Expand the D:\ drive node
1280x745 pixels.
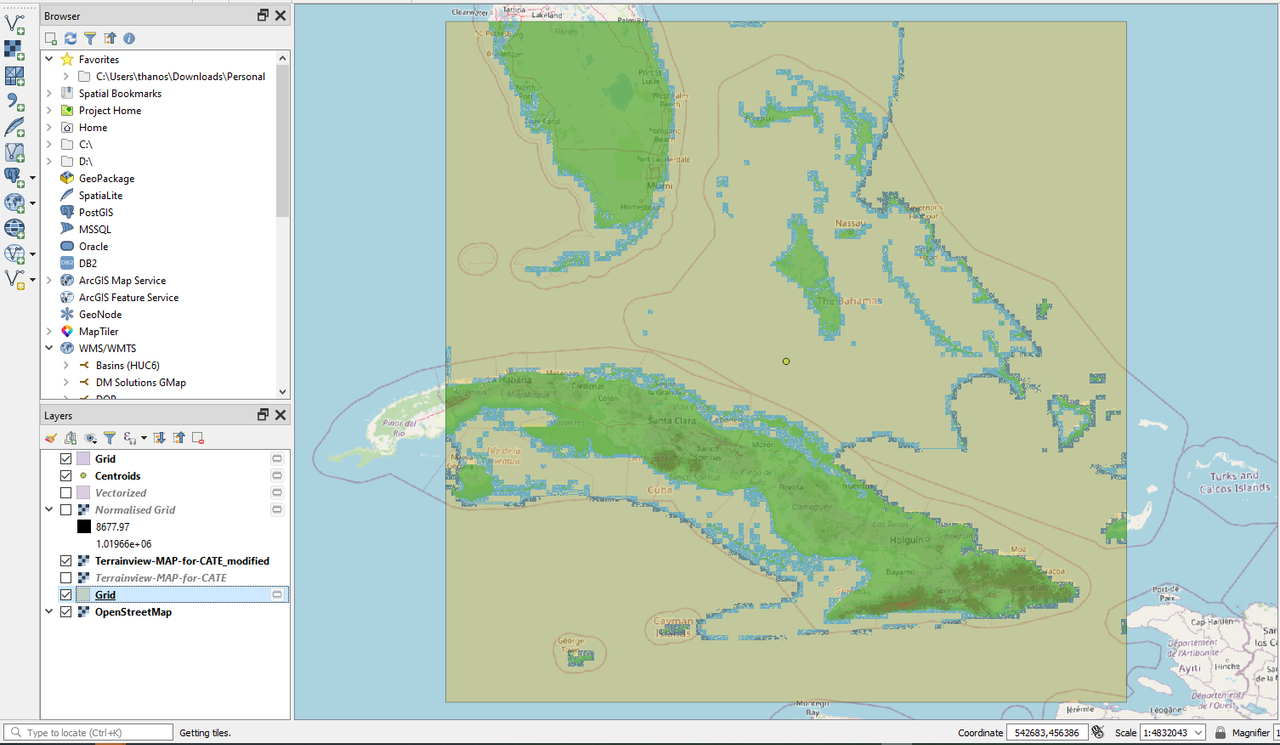[49, 161]
